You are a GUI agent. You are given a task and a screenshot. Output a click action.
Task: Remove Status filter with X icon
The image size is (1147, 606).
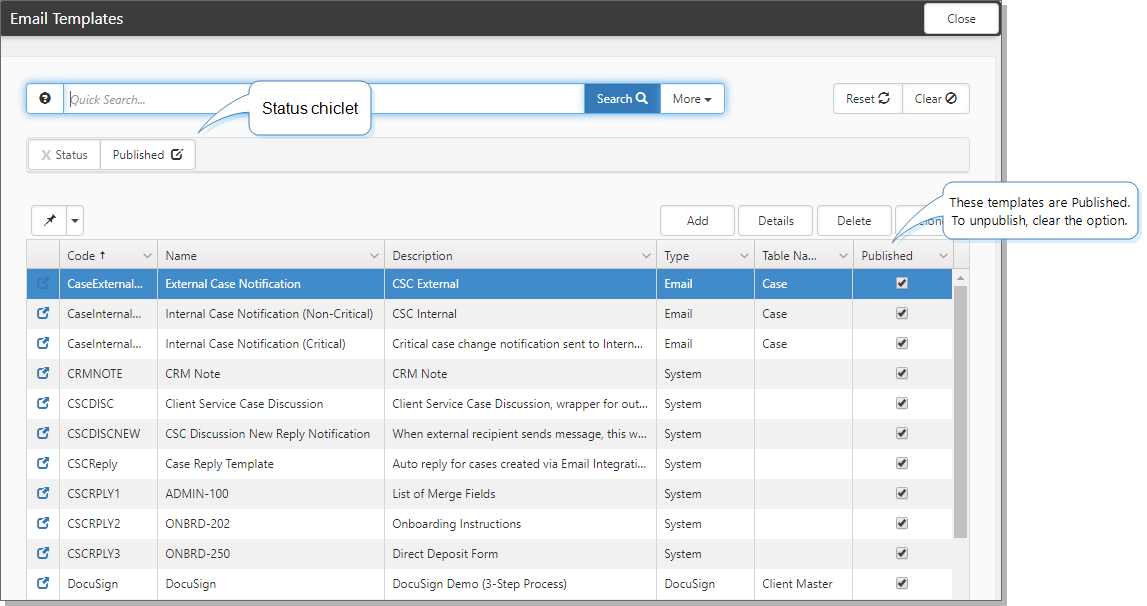46,155
